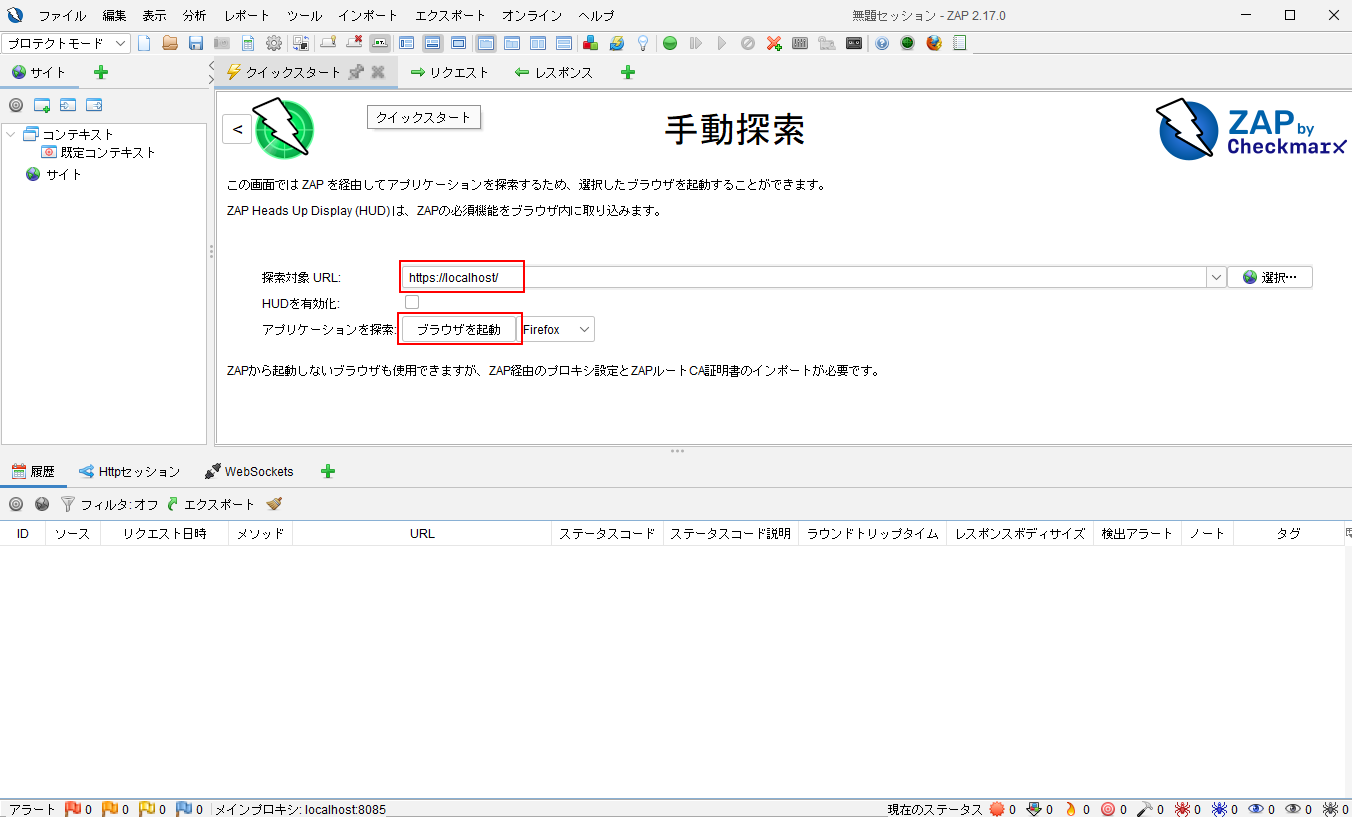
Task: Toggle the Expand Information tabs layout button
Action: point(433,43)
